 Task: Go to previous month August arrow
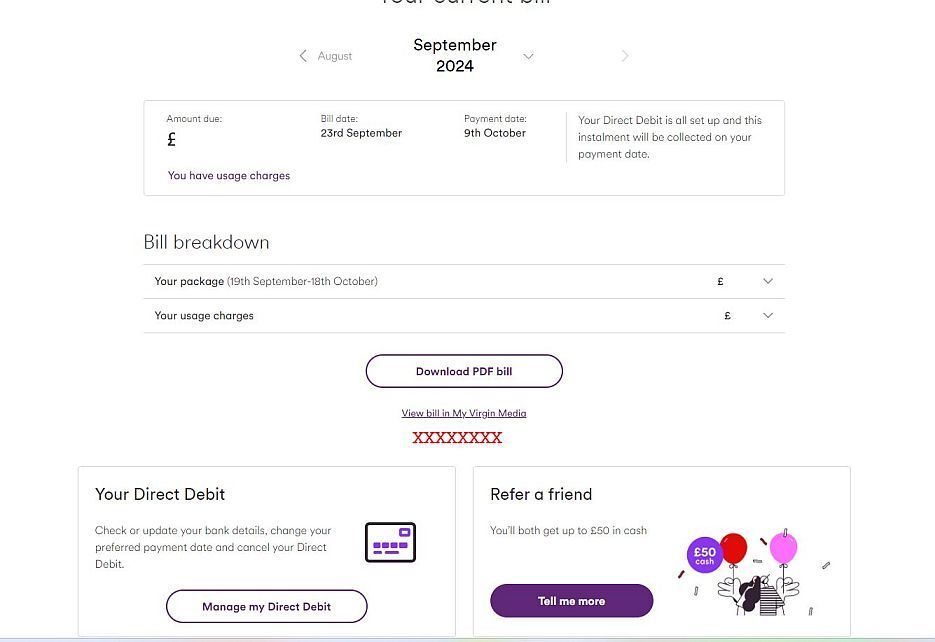[303, 55]
